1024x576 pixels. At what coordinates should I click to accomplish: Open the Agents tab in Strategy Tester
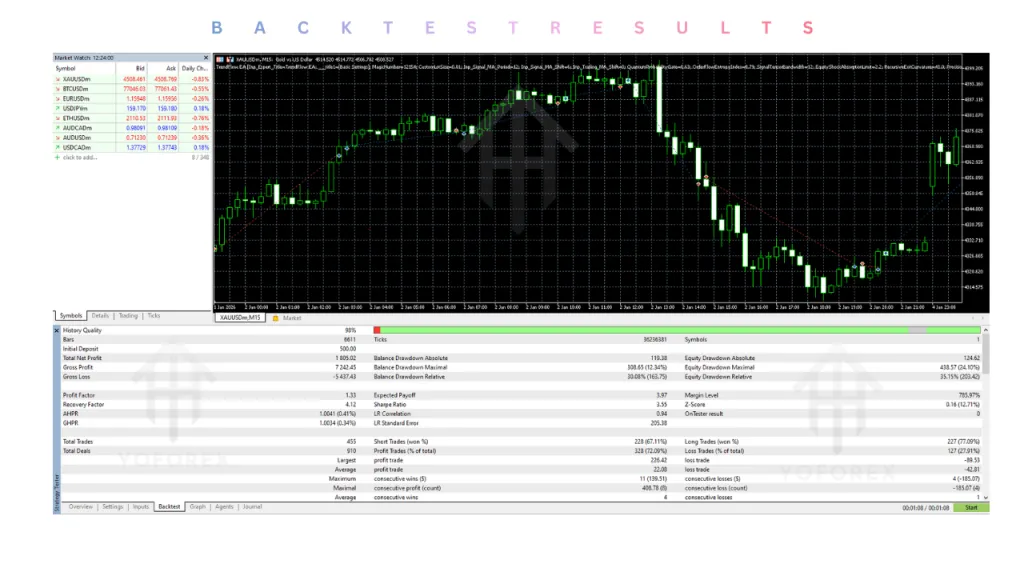point(224,507)
